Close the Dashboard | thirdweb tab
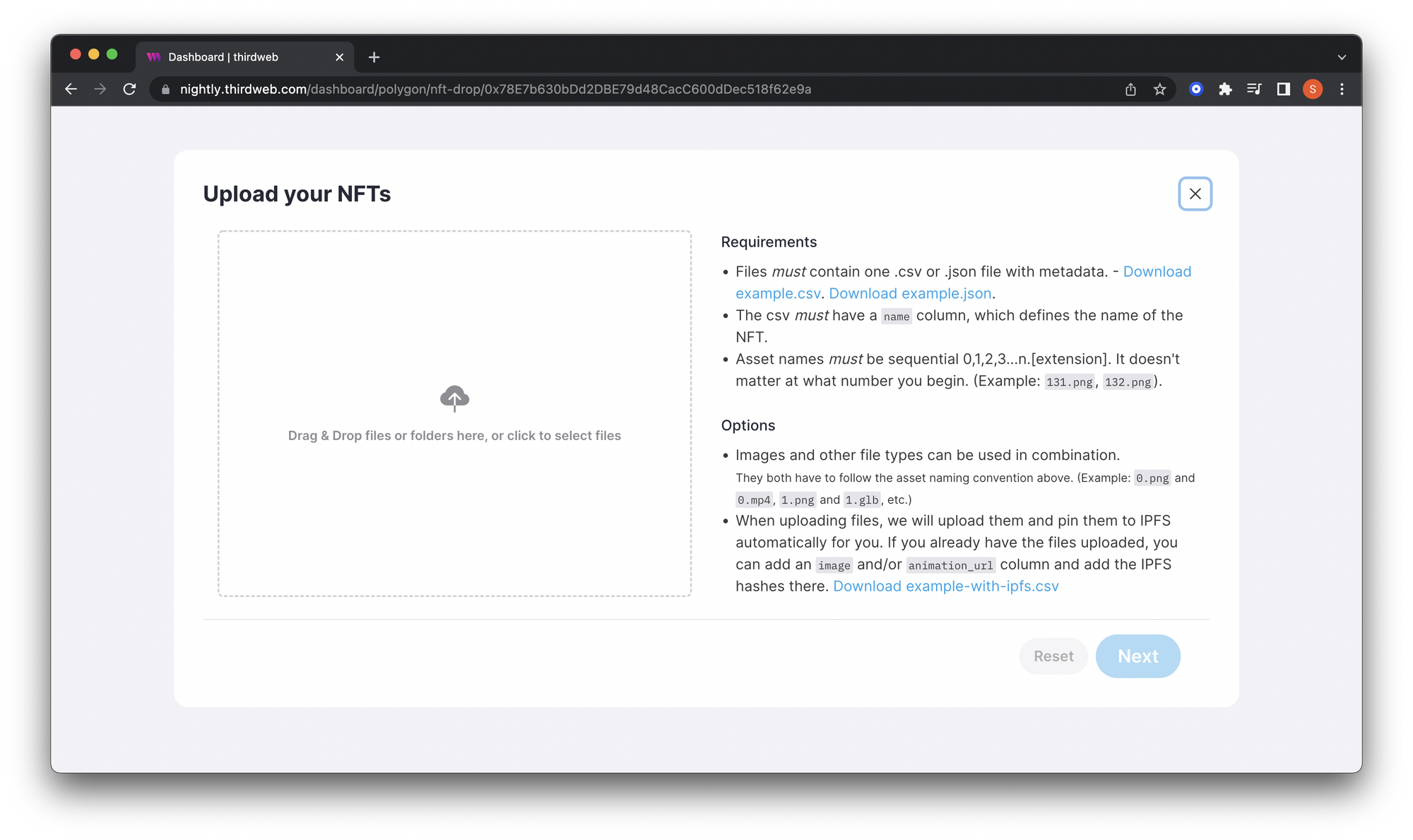1413x840 pixels. click(x=340, y=57)
